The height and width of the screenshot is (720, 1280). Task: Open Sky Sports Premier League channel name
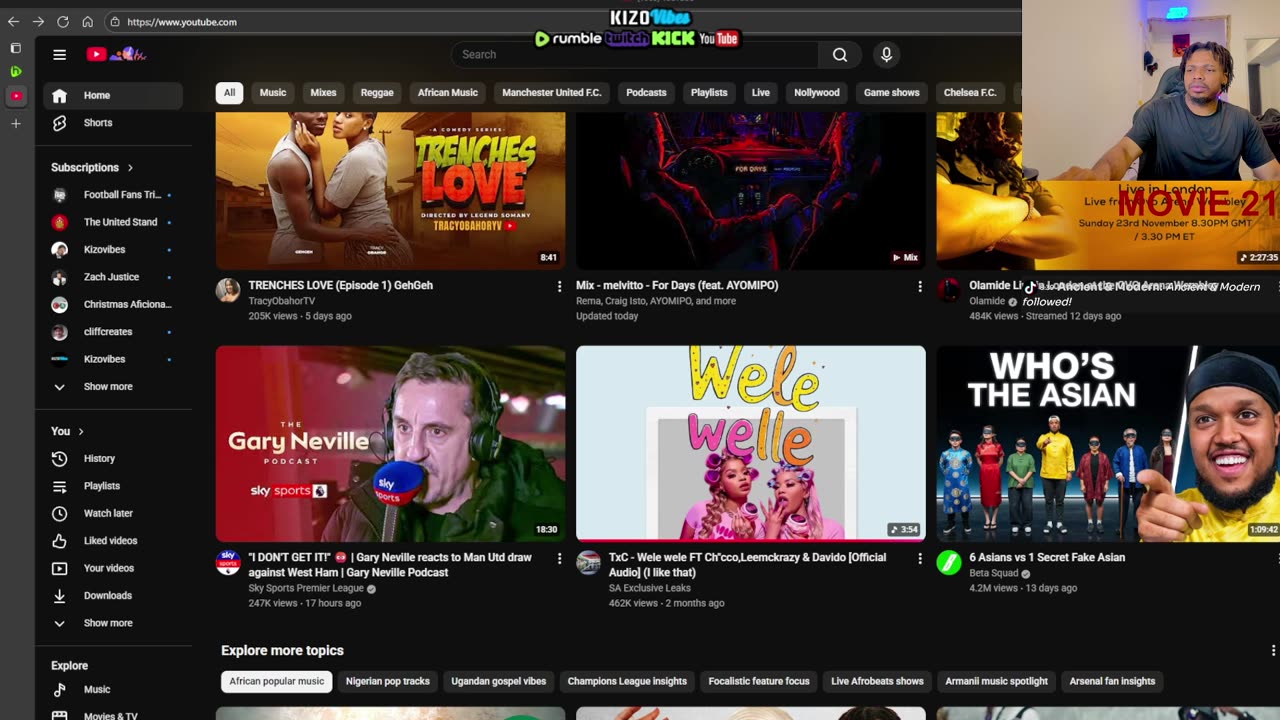(x=306, y=589)
